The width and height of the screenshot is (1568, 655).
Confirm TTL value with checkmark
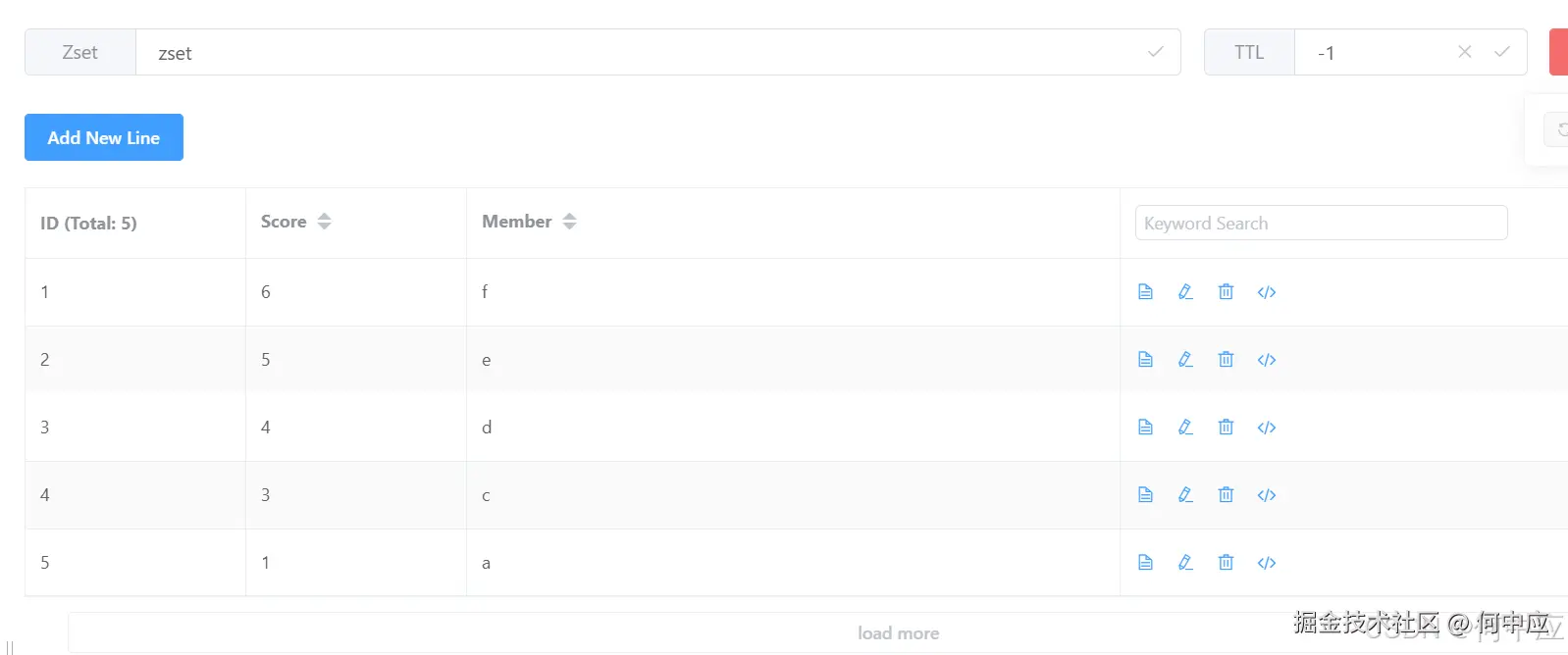(1501, 52)
